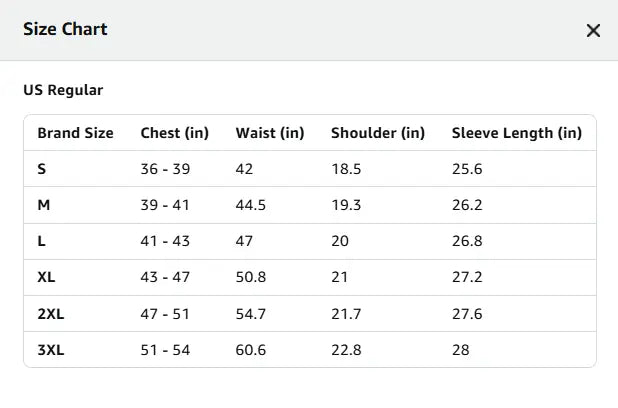Image resolution: width=618 pixels, height=408 pixels.
Task: Click the Sleeve Length (in) header
Action: pos(517,133)
